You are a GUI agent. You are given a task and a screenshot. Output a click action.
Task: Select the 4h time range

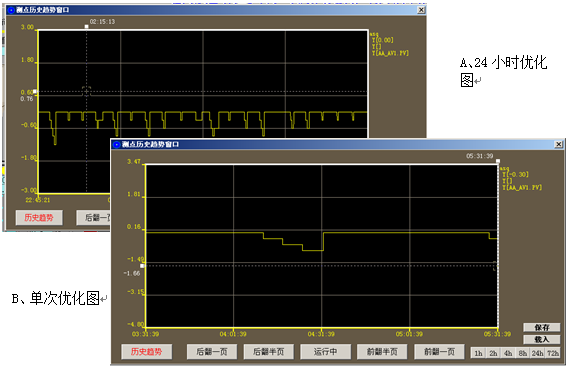508,353
